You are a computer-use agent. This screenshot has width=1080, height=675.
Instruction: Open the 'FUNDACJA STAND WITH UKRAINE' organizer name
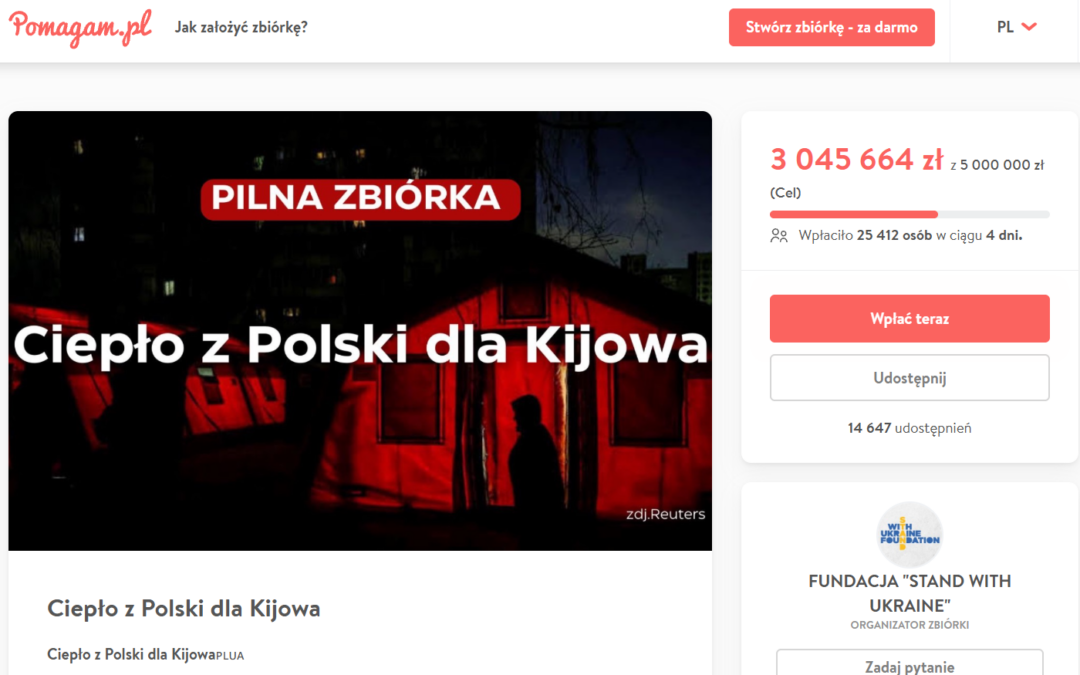point(909,593)
